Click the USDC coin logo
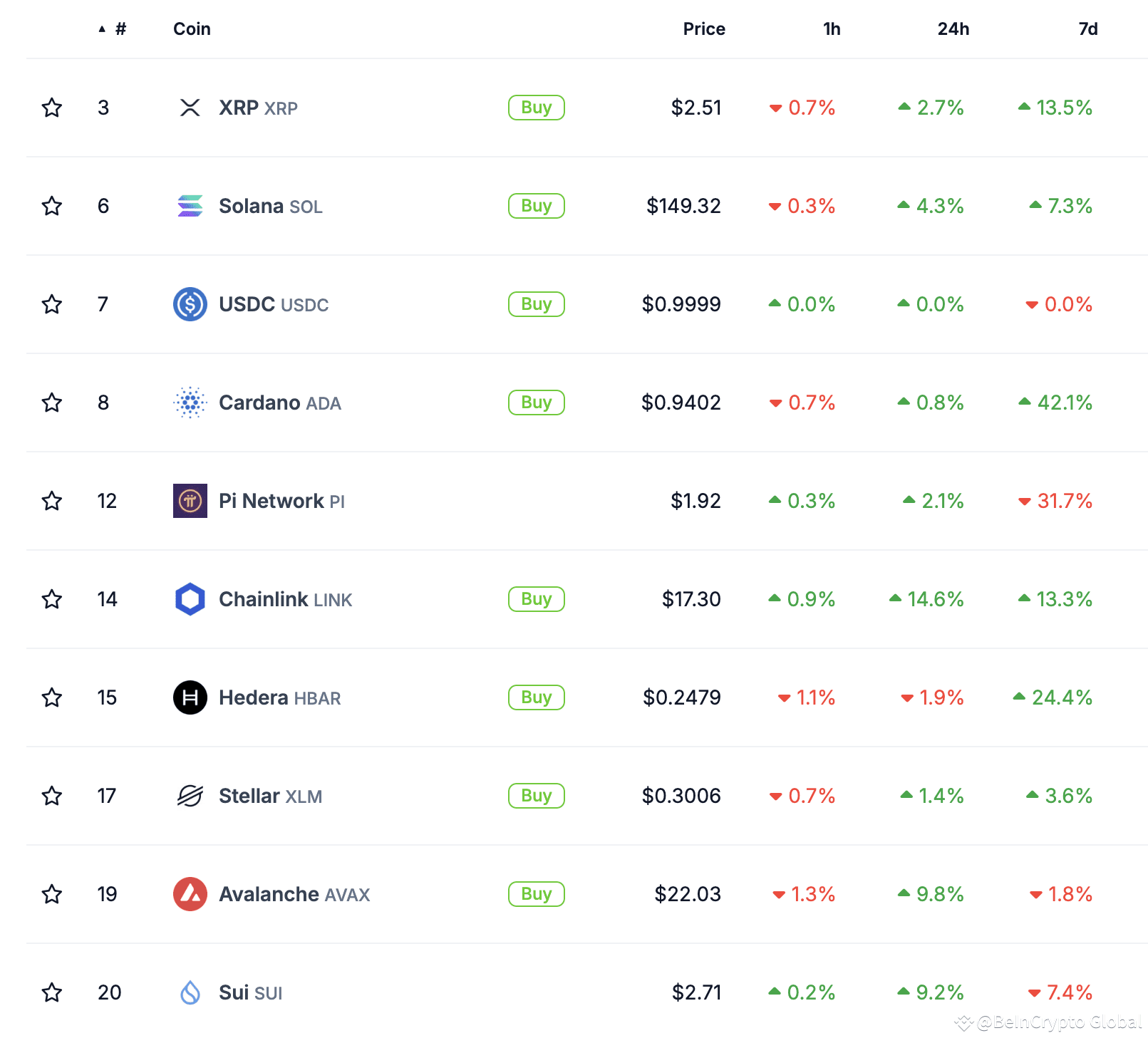 (189, 304)
